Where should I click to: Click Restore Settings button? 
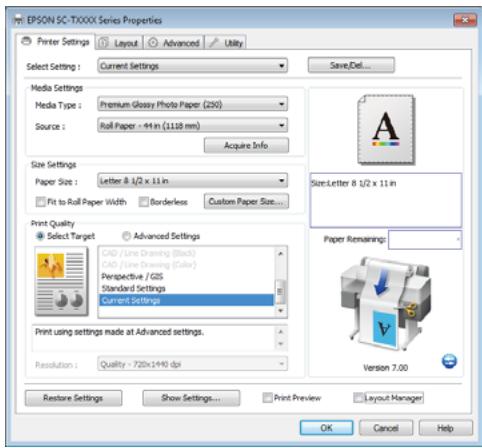click(73, 398)
